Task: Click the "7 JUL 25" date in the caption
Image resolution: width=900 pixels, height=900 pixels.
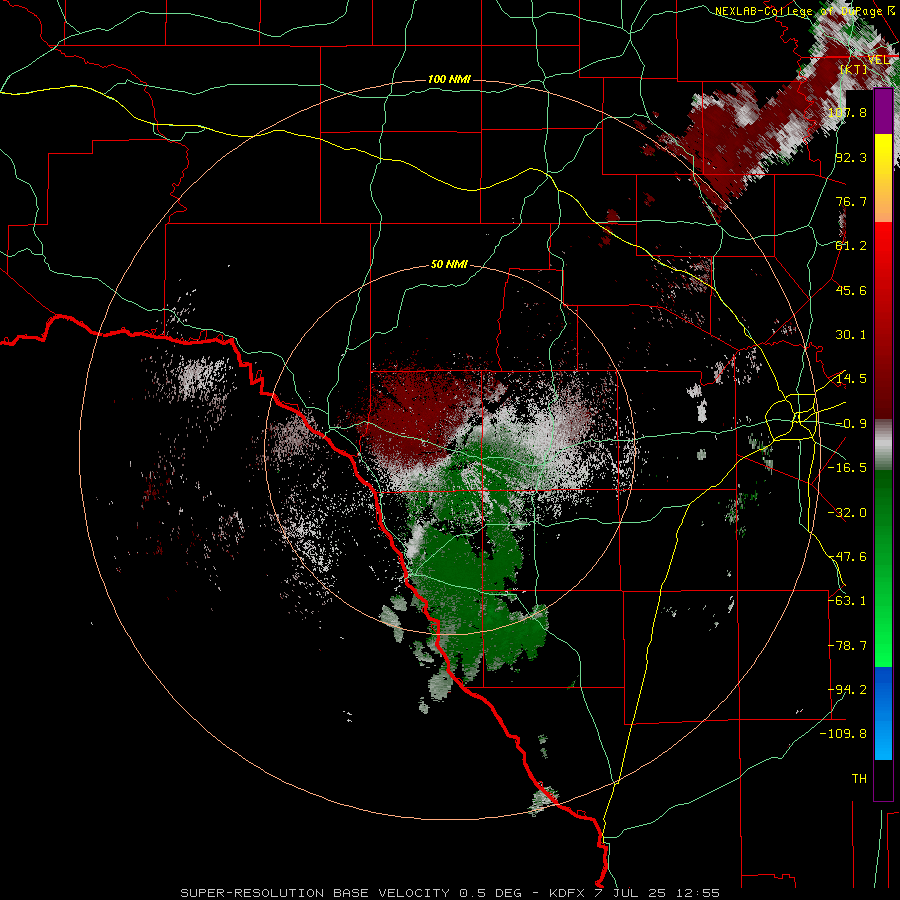Action: 632,893
